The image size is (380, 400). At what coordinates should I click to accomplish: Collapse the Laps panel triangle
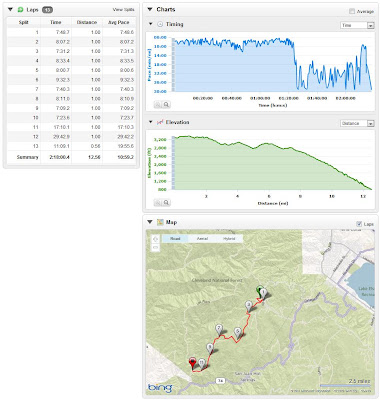[x=10, y=10]
